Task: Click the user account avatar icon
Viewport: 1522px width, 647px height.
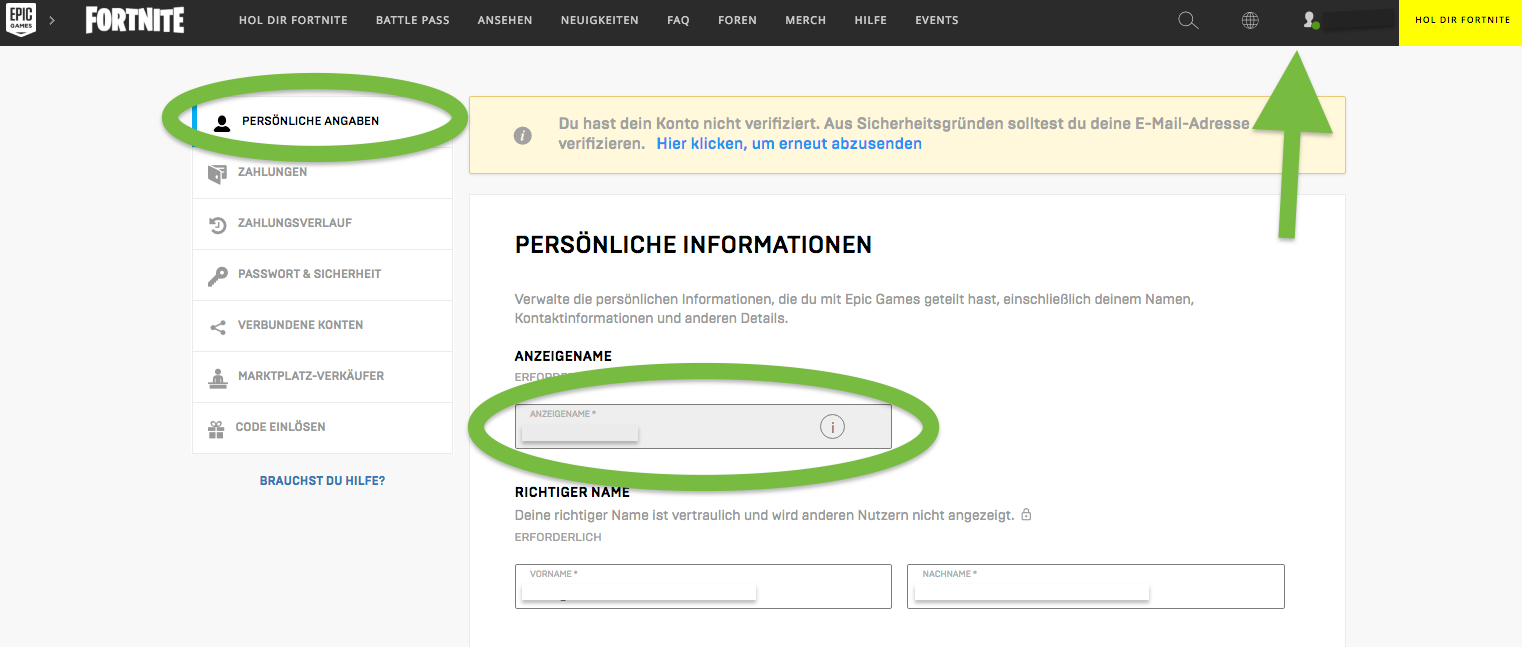Action: [x=1310, y=20]
